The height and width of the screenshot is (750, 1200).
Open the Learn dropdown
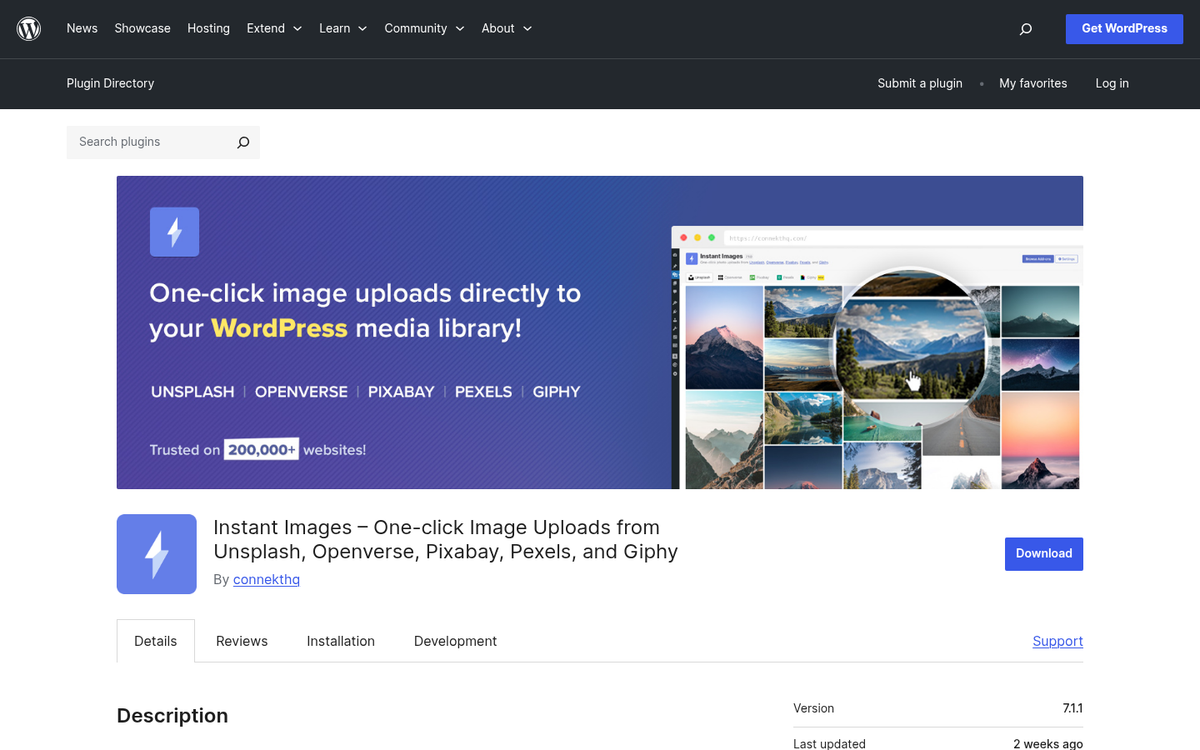[342, 28]
